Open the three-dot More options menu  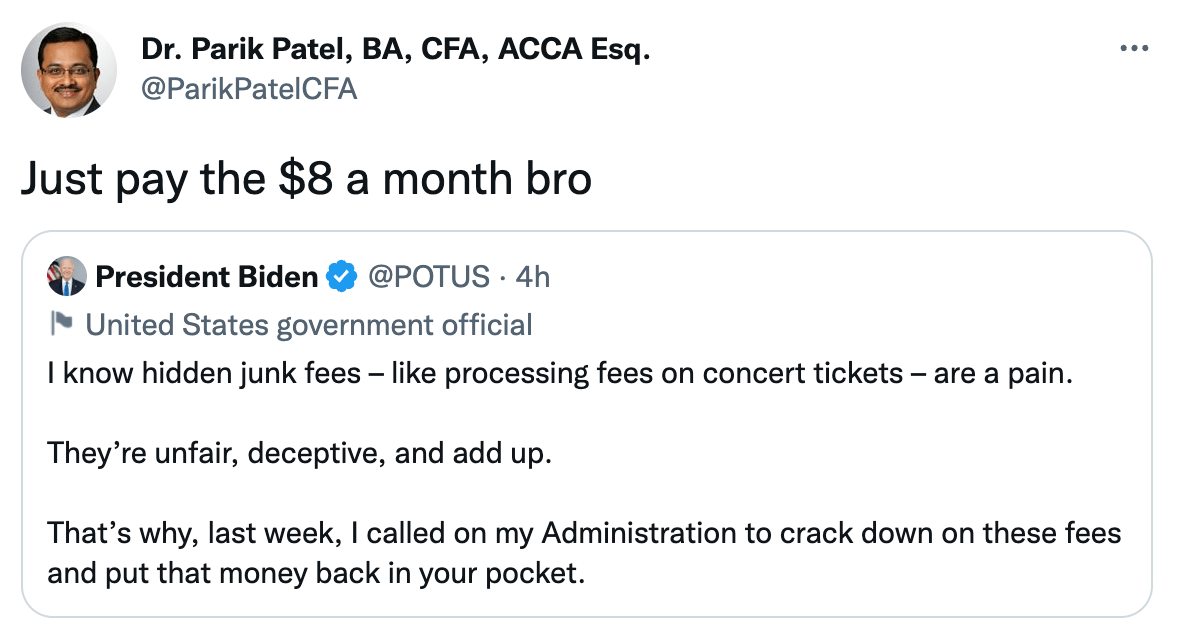tap(1133, 49)
